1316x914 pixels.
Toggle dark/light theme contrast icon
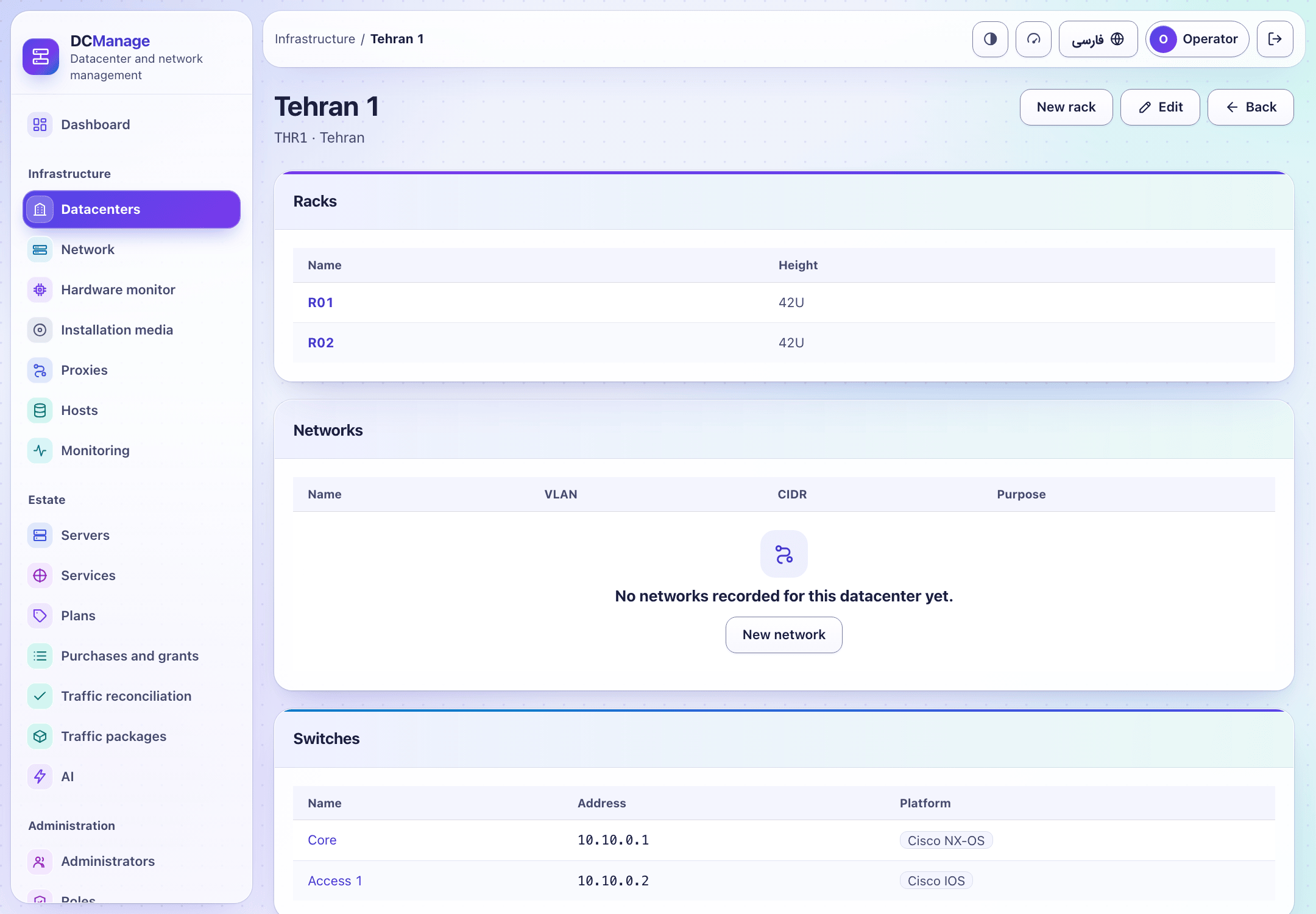pyautogui.click(x=990, y=39)
